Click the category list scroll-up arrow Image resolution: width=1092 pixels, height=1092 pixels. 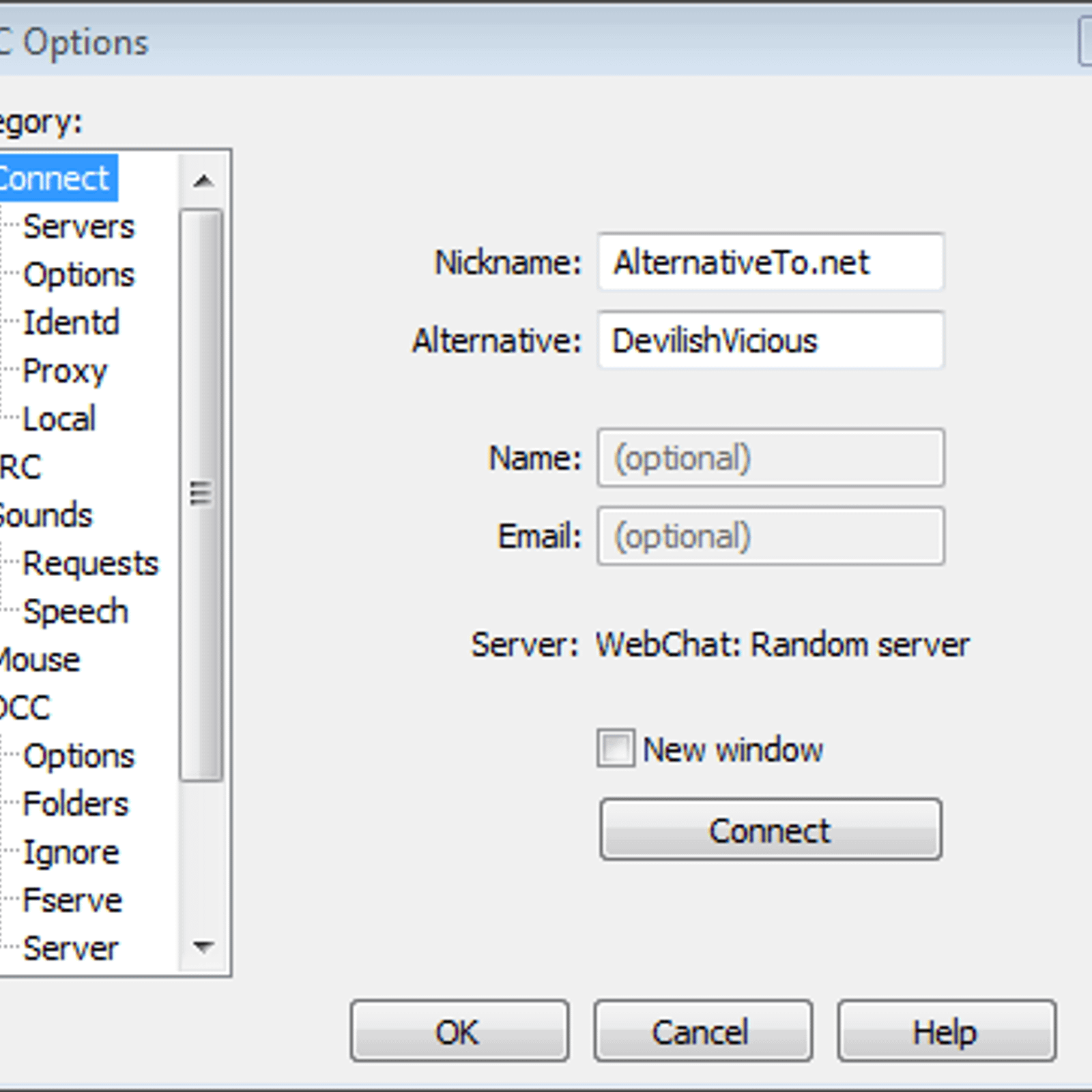[203, 181]
